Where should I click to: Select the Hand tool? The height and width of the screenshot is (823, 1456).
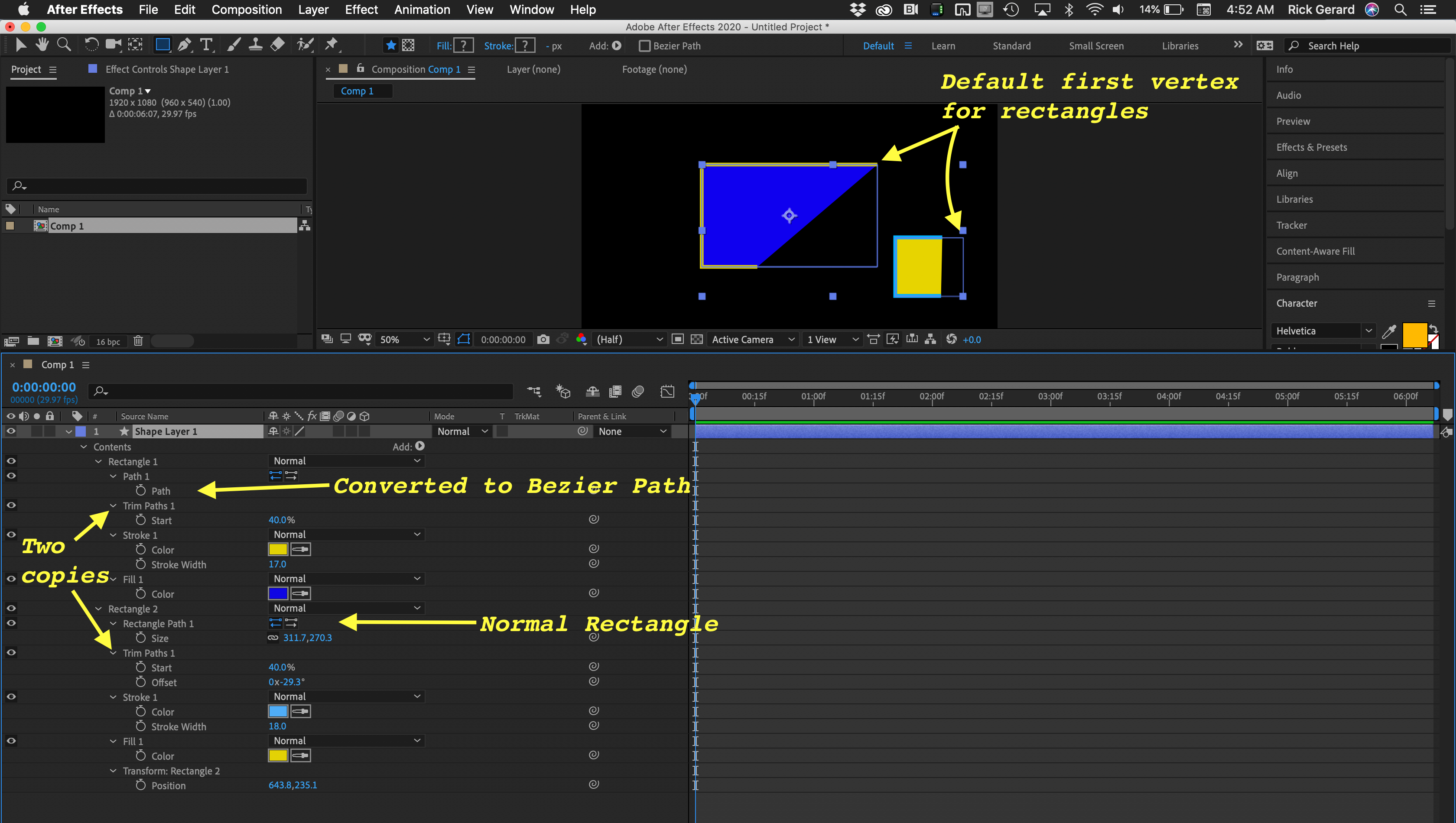pos(42,45)
